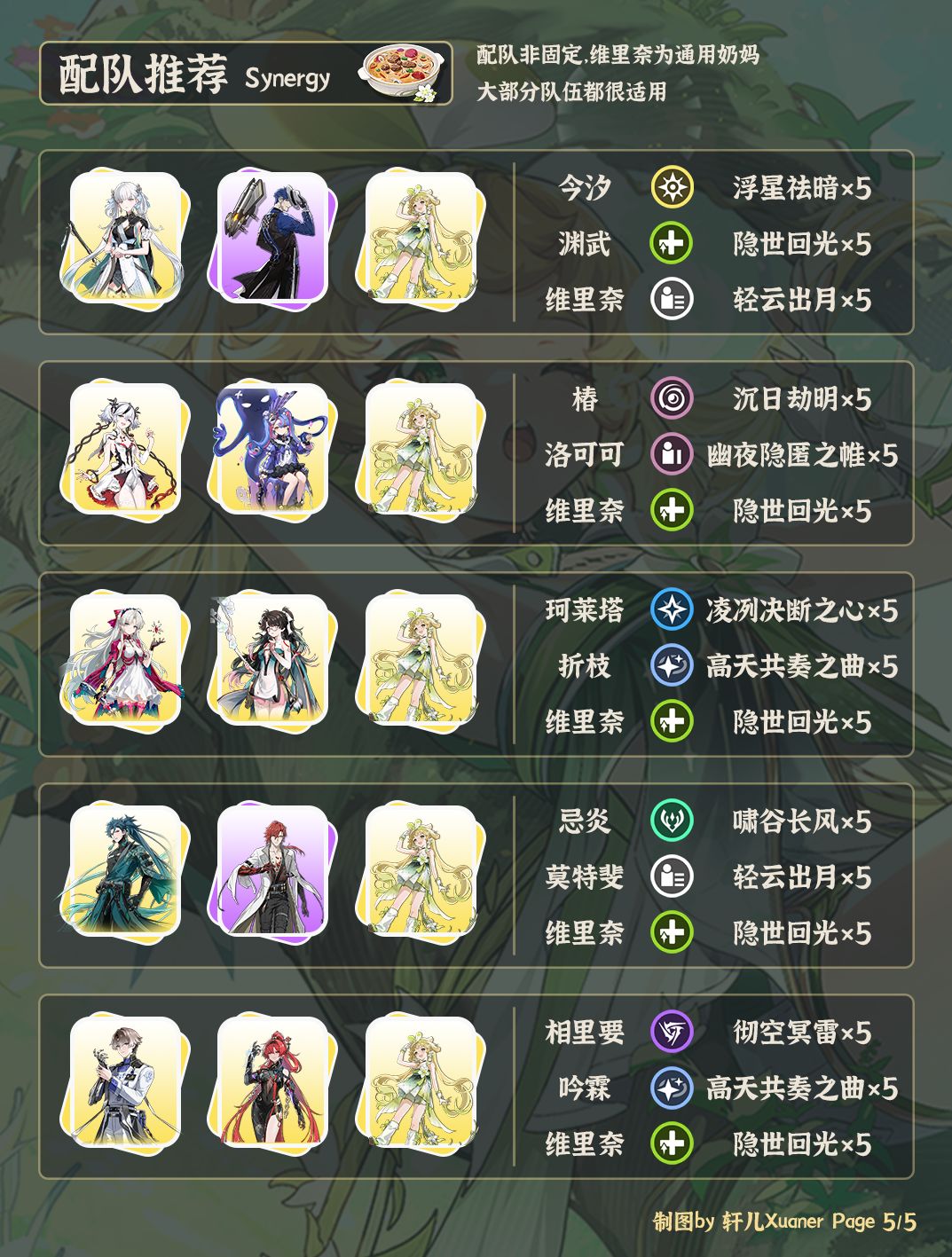Screen dimensions: 952x1257
Task: Select the 莫特斐 purple portrait card
Action: pos(272,871)
